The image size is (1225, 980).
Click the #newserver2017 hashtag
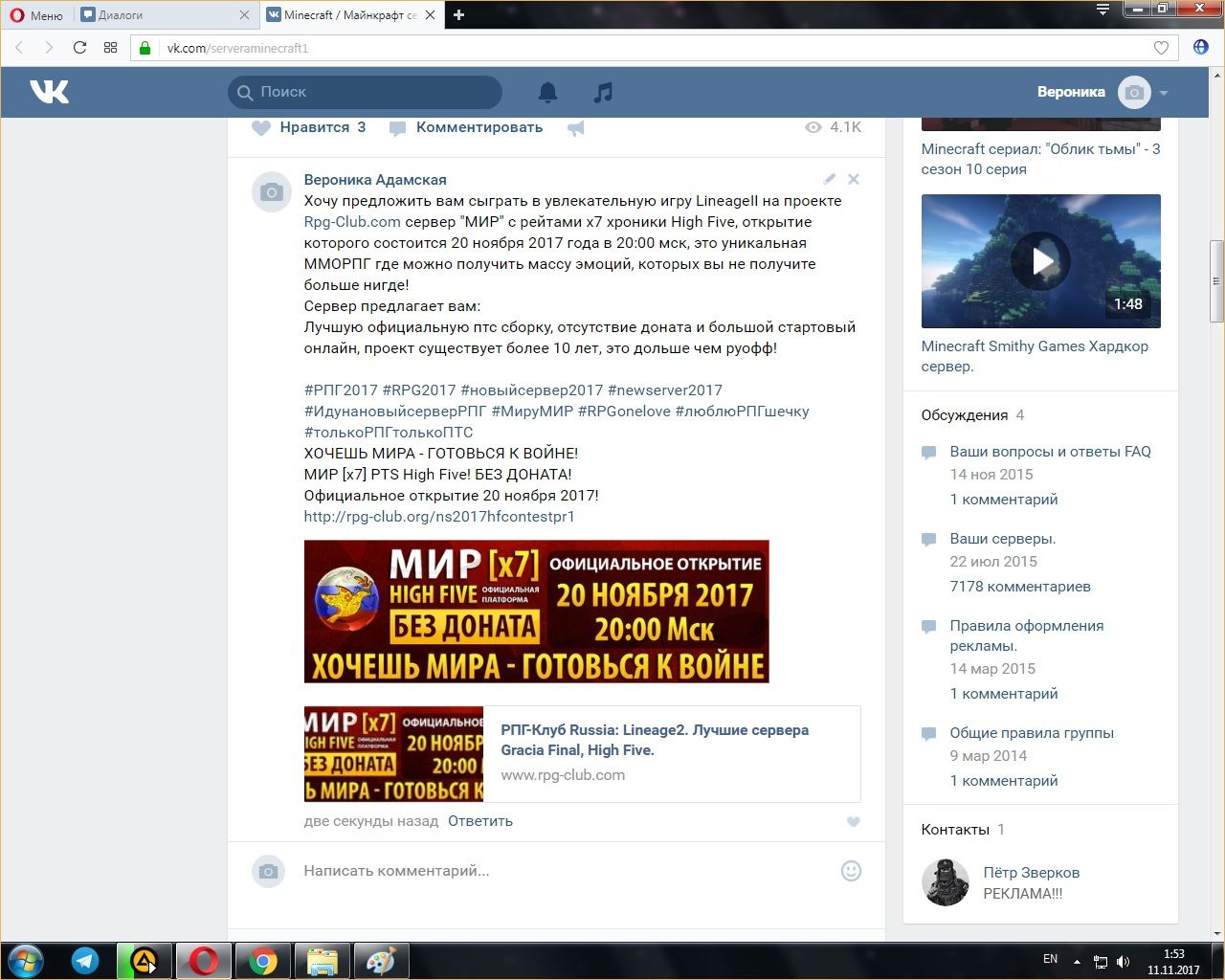point(665,390)
